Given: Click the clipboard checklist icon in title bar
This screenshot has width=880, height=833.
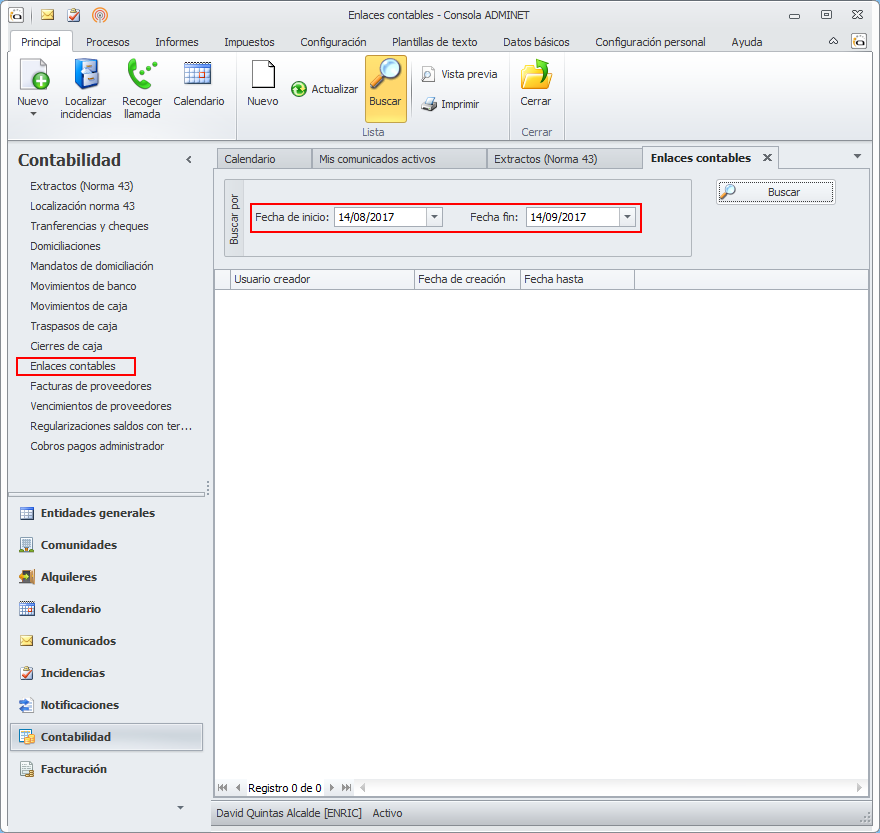Looking at the screenshot, I should (x=74, y=15).
